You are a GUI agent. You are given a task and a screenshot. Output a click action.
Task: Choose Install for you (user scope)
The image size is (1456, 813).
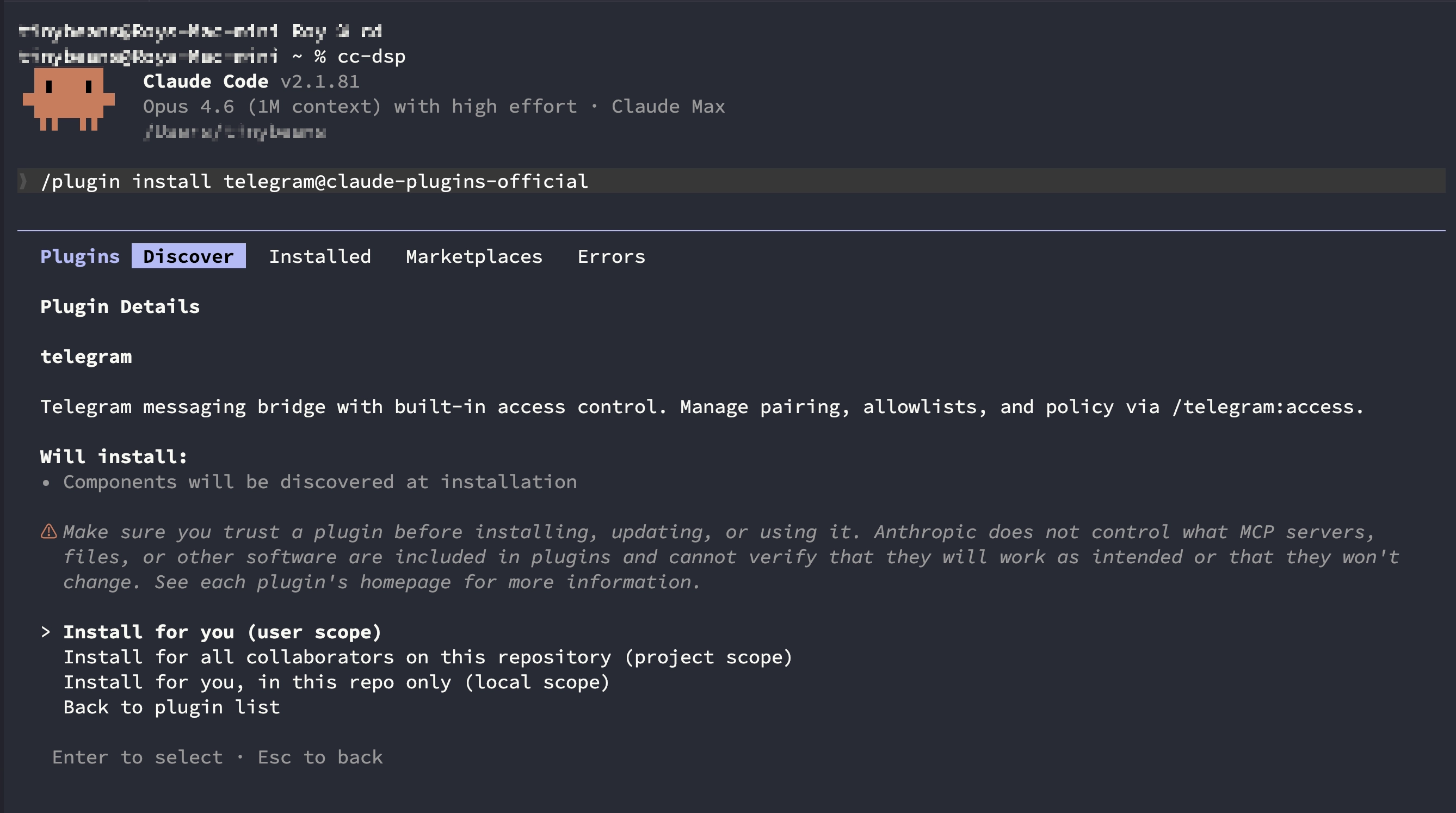tap(222, 632)
